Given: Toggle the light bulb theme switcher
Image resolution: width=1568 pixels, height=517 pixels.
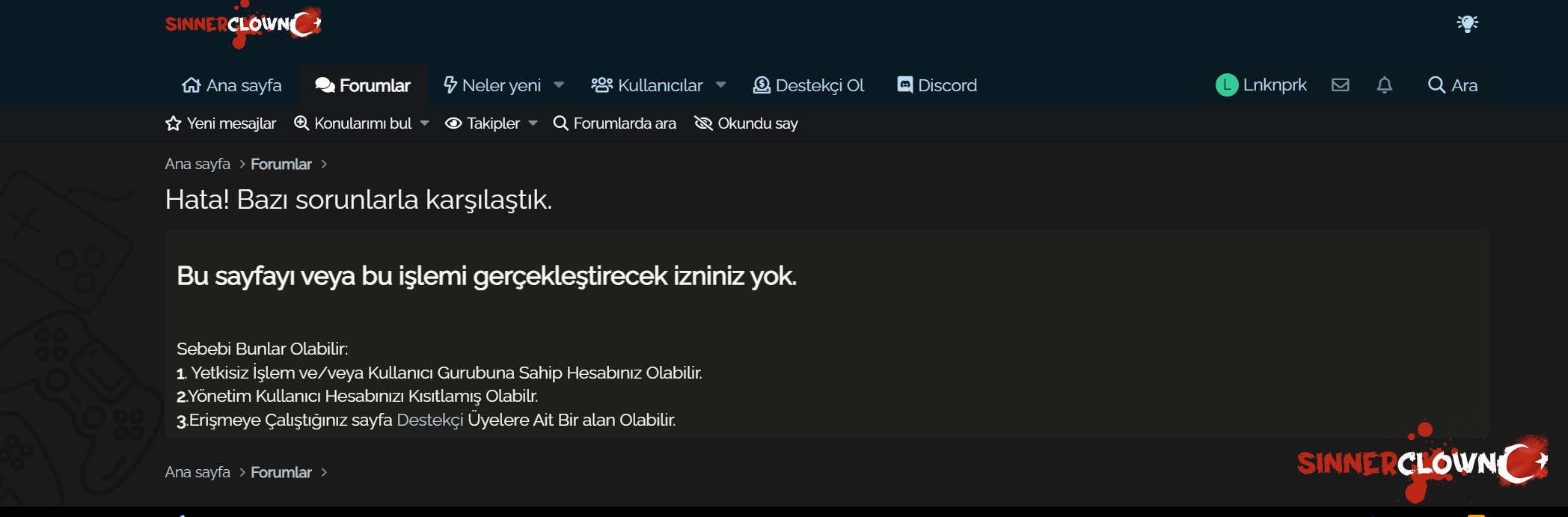Looking at the screenshot, I should 1468,23.
